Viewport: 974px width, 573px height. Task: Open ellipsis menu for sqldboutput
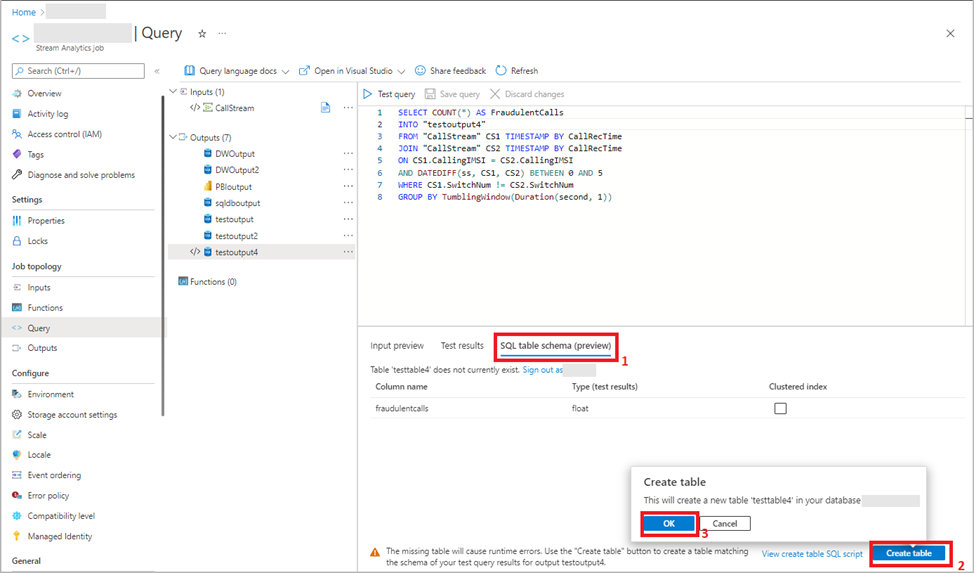pos(348,203)
